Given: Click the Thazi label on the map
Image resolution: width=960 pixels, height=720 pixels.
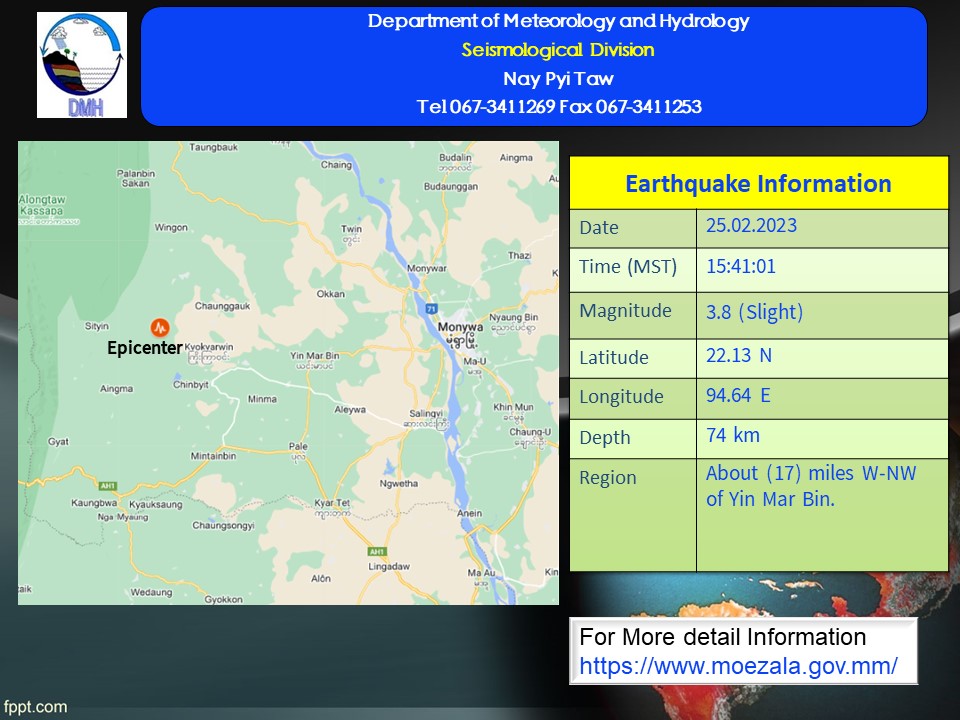Looking at the screenshot, I should [519, 255].
